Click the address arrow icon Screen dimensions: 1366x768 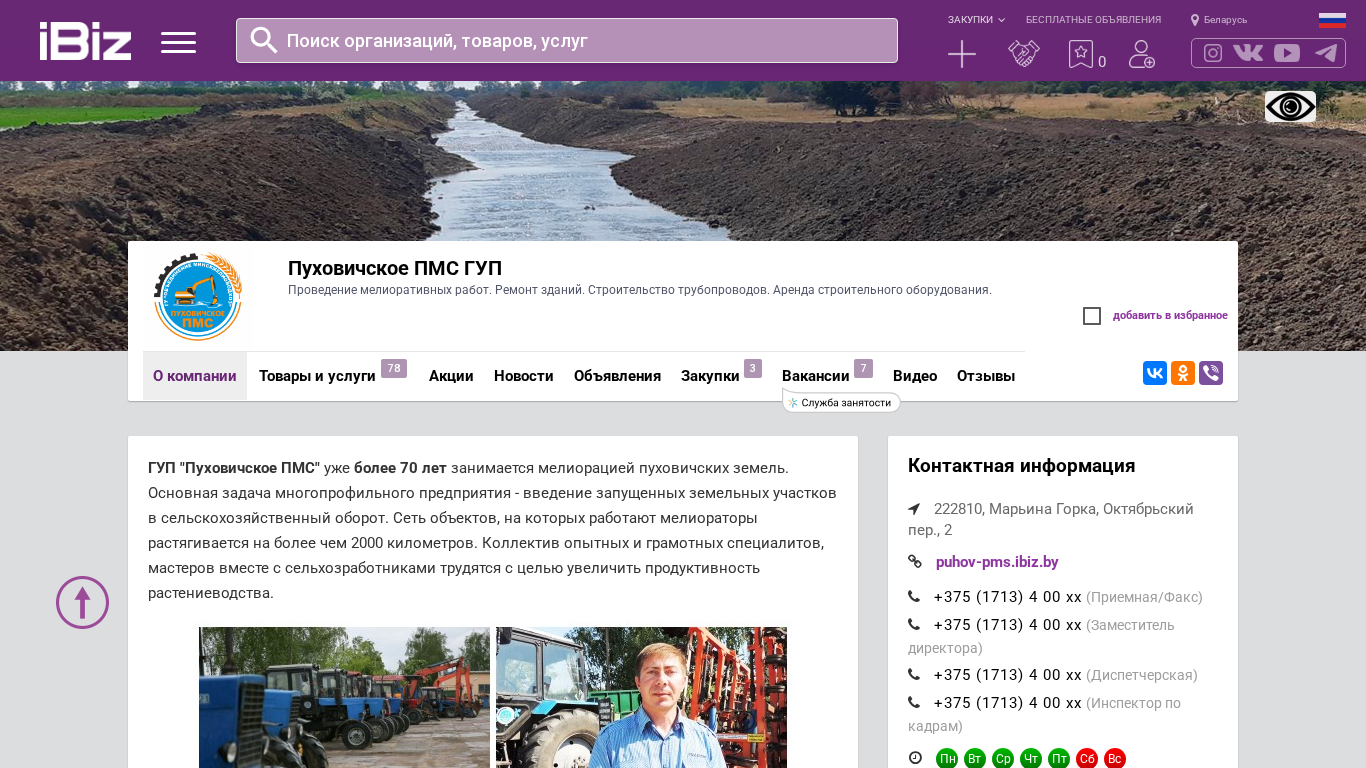(914, 509)
